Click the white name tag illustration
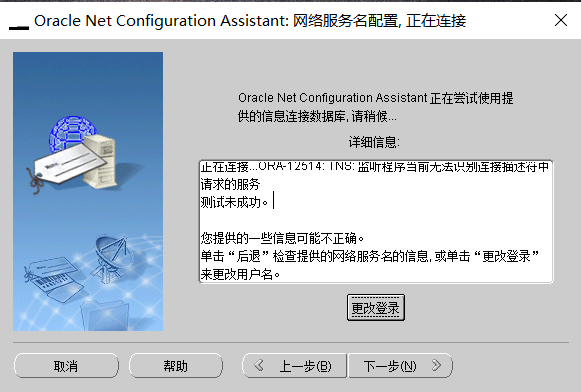This screenshot has height=392, width=581. pos(70,163)
